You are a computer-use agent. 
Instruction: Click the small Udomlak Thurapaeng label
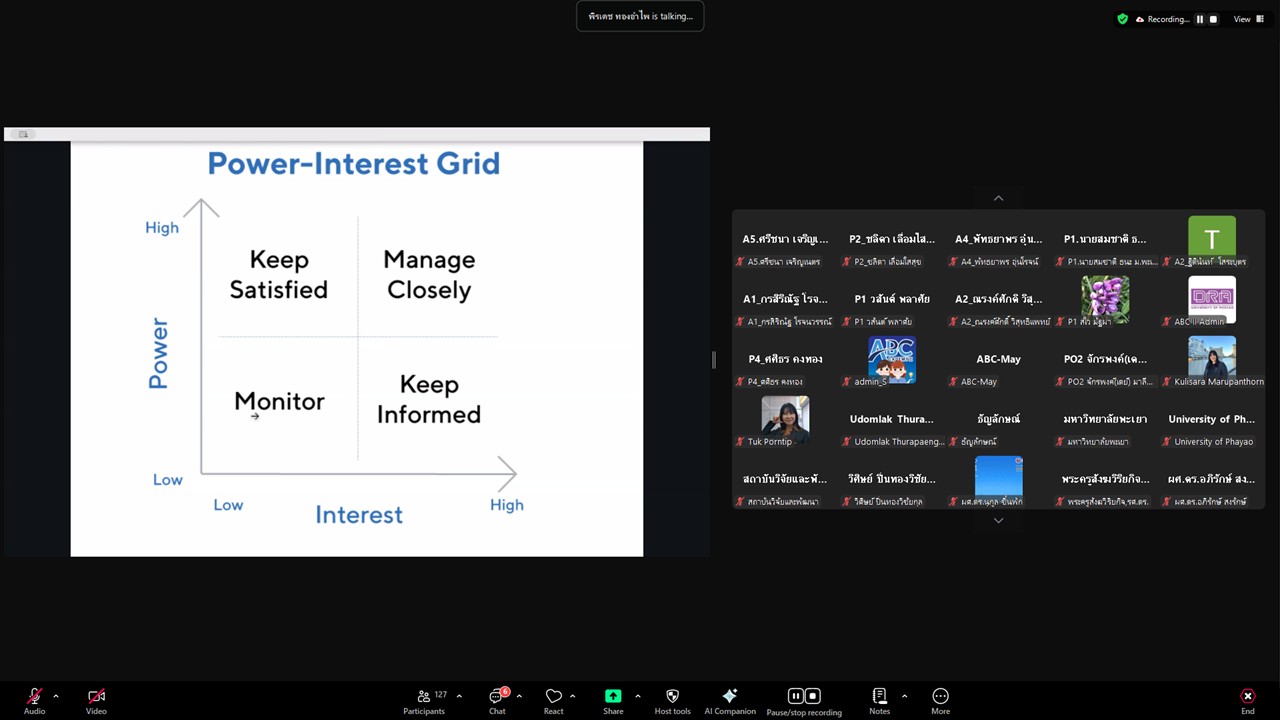pyautogui.click(x=898, y=441)
